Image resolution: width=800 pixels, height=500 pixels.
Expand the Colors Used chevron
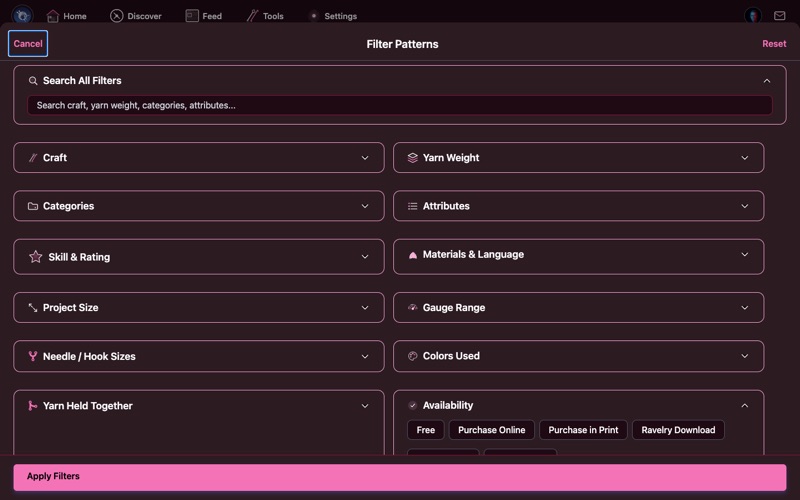click(745, 356)
